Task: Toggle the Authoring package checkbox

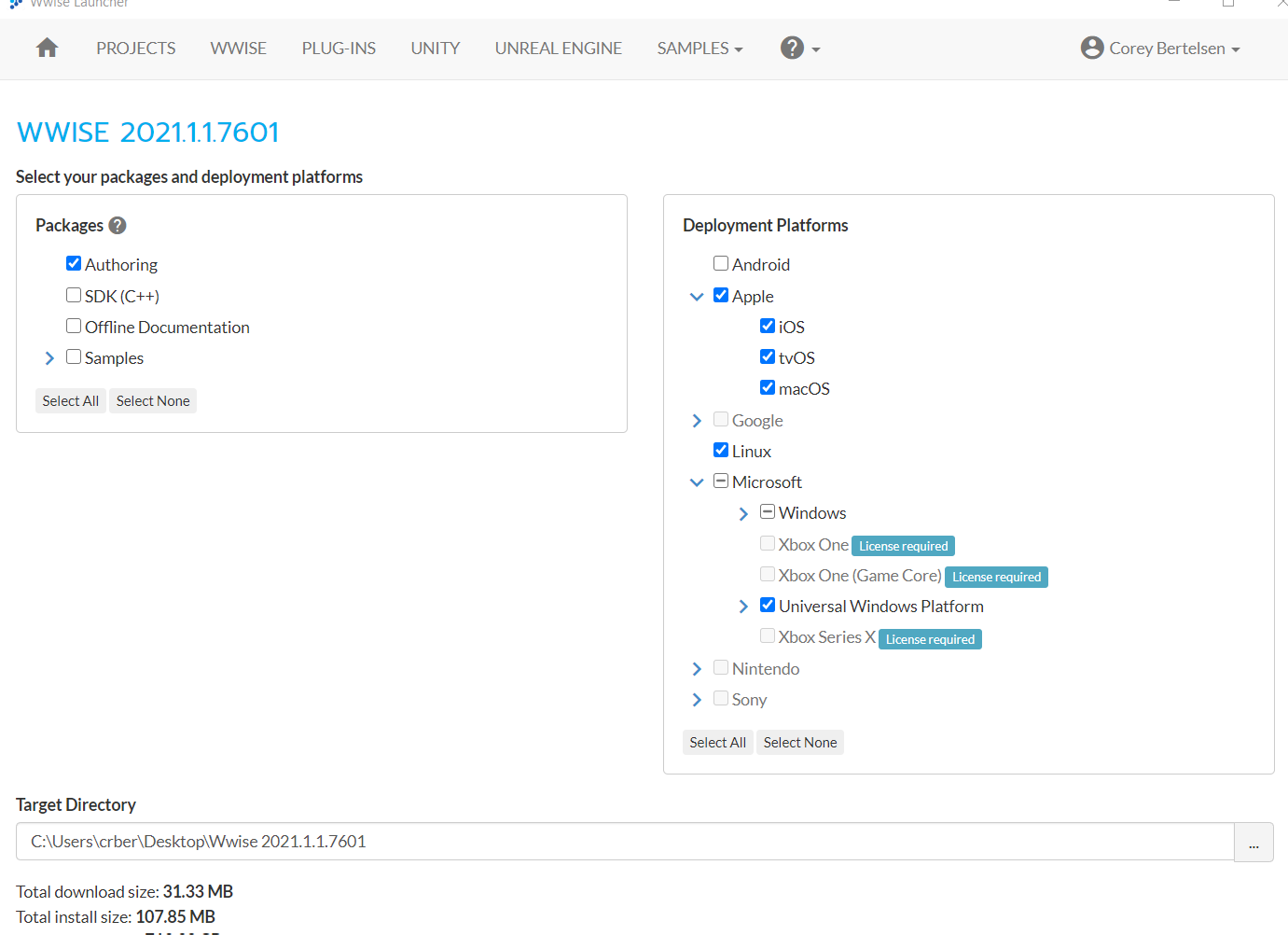Action: (x=74, y=263)
